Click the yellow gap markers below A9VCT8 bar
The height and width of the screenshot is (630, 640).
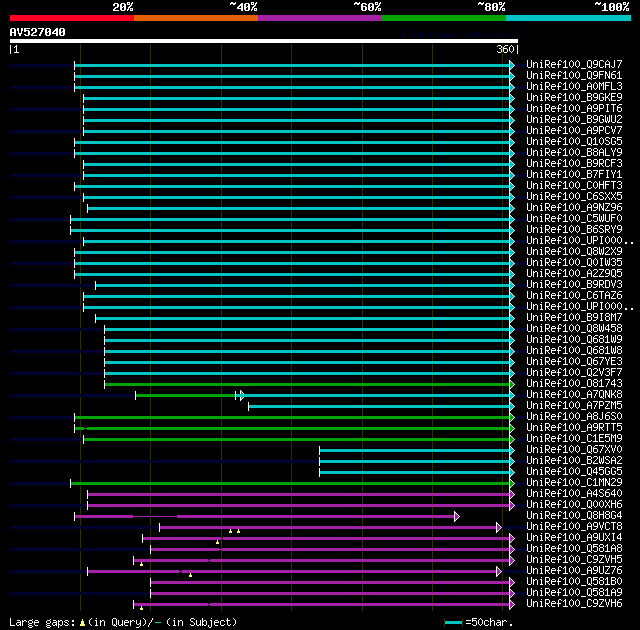coord(234,531)
